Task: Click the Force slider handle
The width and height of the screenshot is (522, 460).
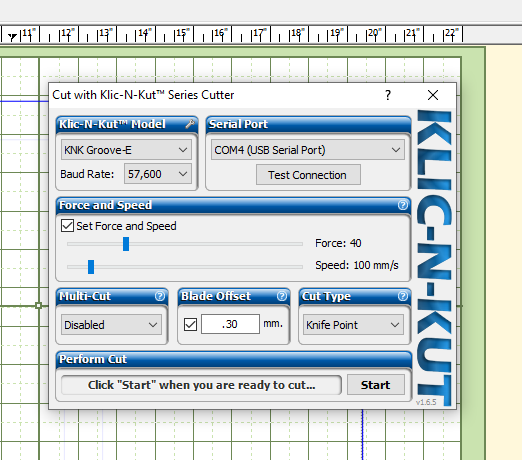Action: coord(126,244)
